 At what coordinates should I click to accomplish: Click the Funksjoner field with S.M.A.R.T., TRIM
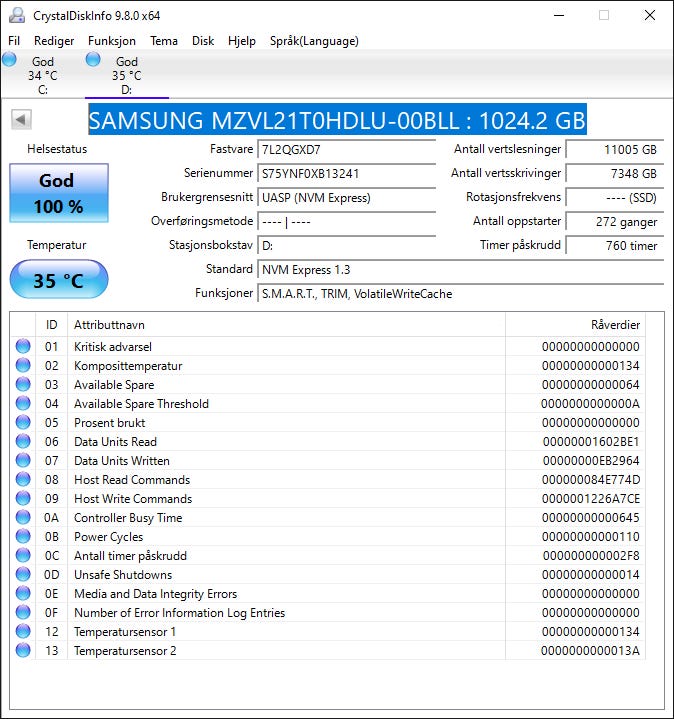point(460,293)
